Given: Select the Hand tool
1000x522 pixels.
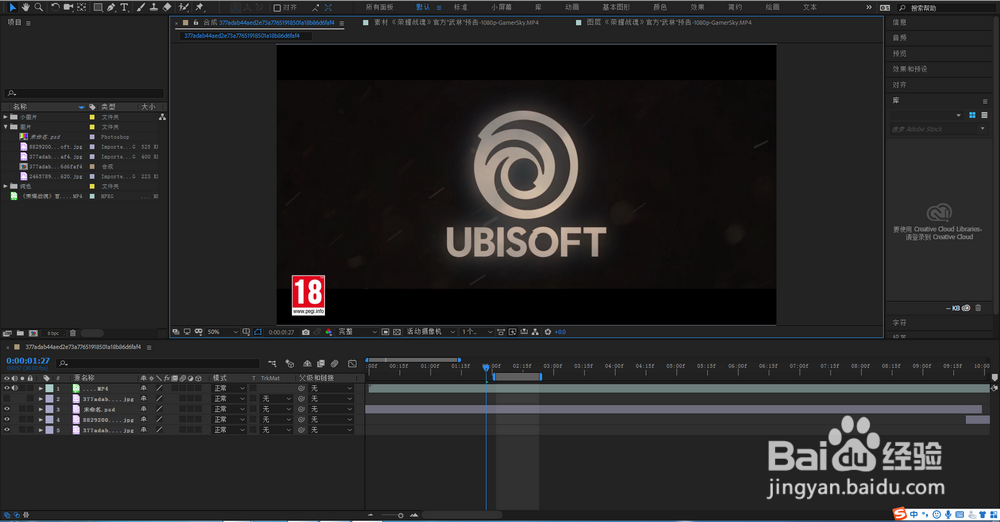Looking at the screenshot, I should coord(26,7).
